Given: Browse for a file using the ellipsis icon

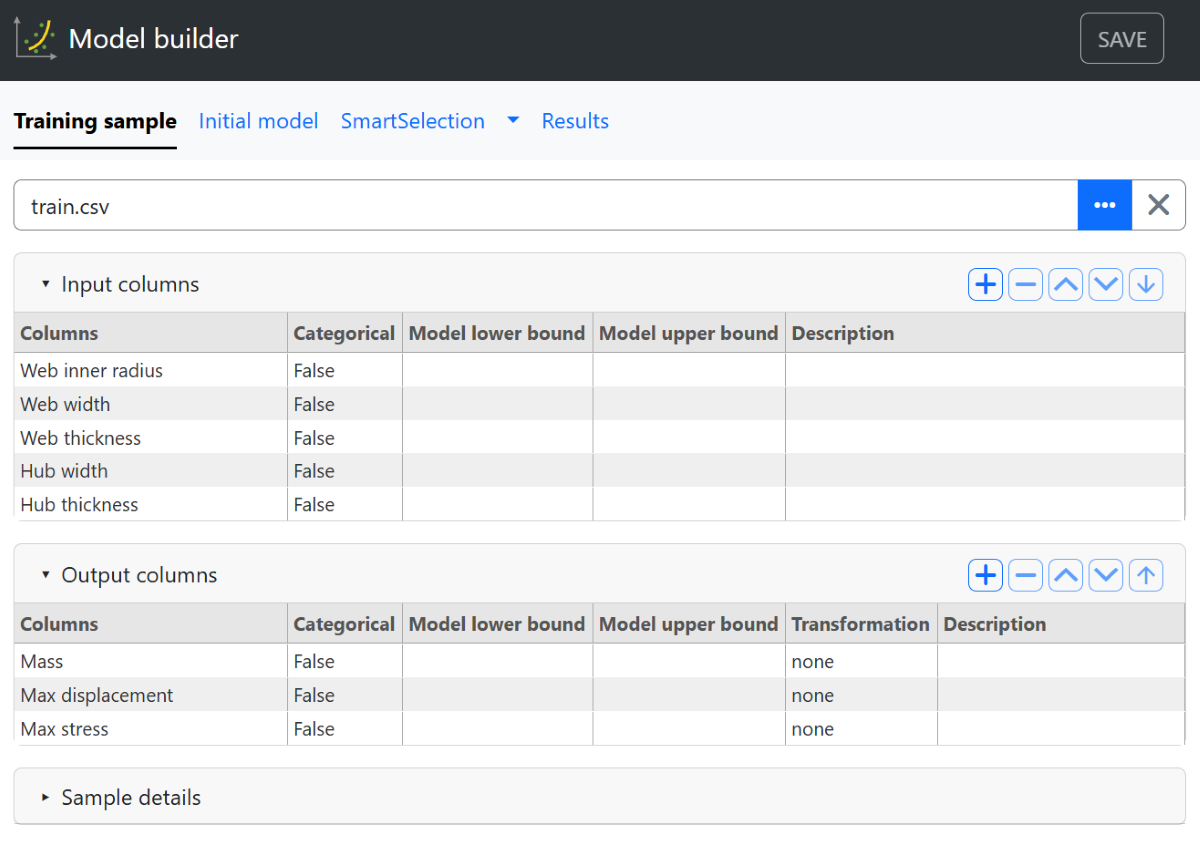Looking at the screenshot, I should coord(1105,204).
